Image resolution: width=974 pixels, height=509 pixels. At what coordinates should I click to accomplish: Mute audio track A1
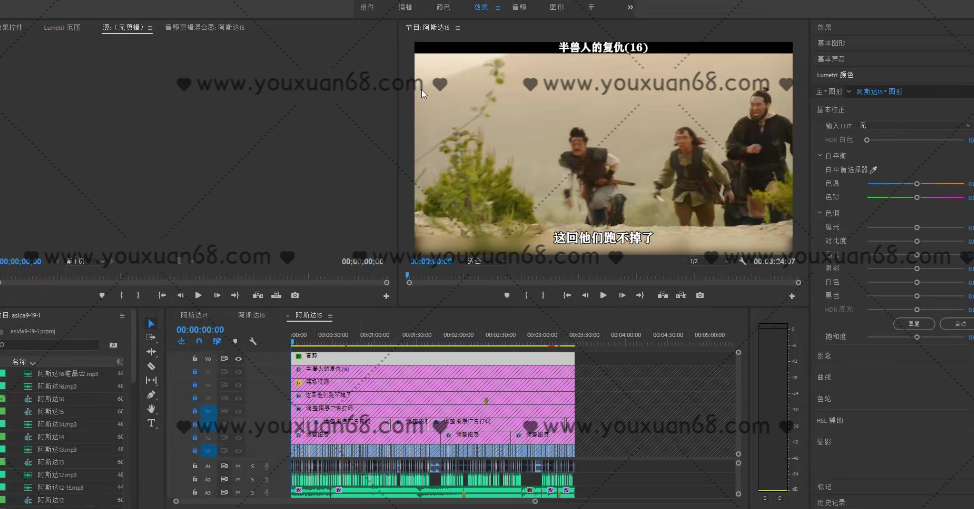pyautogui.click(x=239, y=466)
